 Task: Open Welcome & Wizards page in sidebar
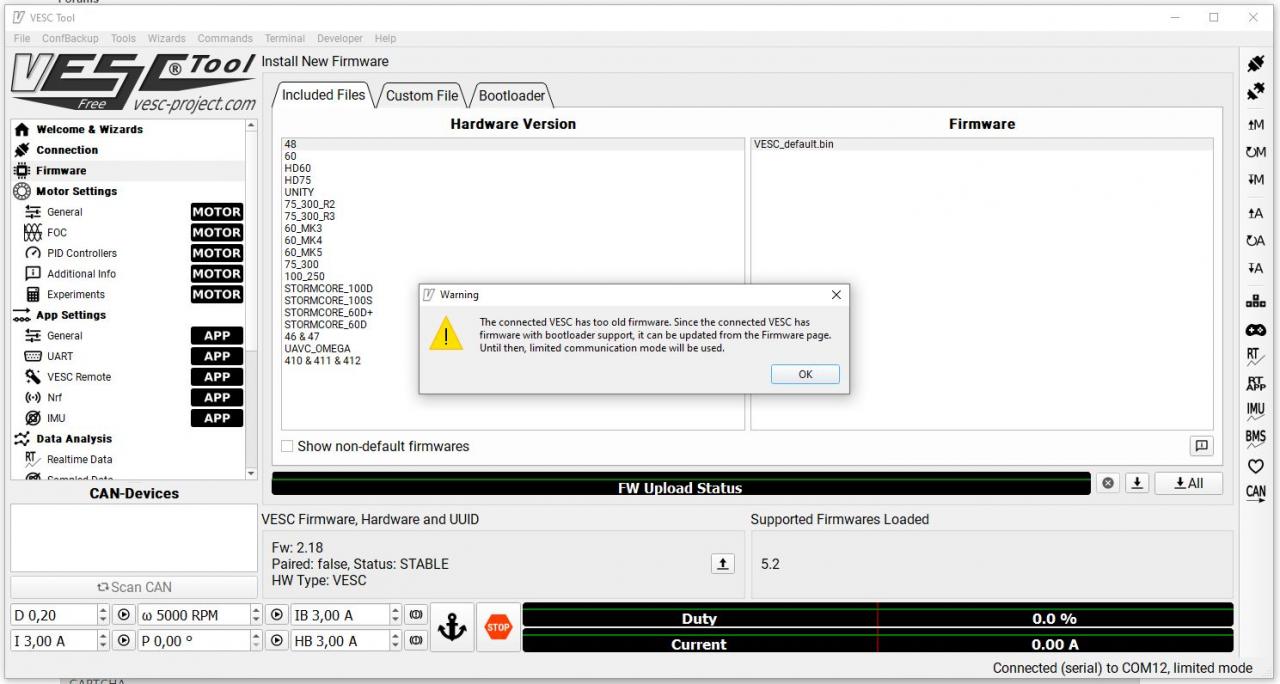89,129
